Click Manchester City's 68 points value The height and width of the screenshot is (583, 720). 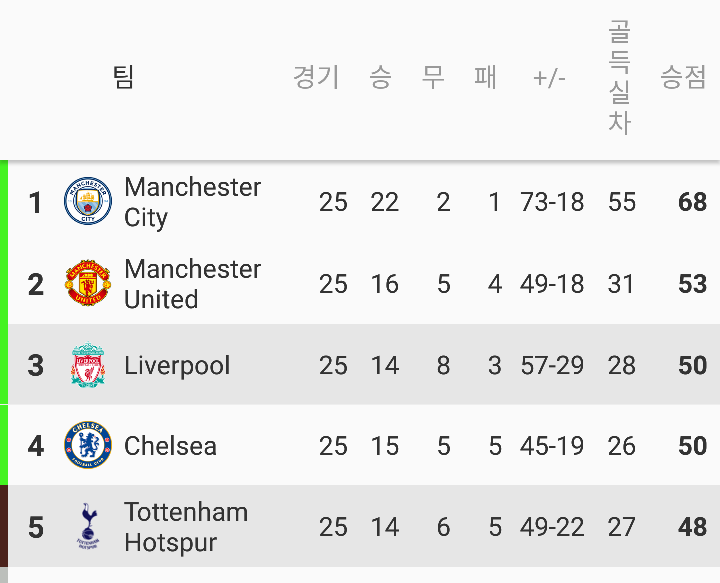[x=692, y=202]
